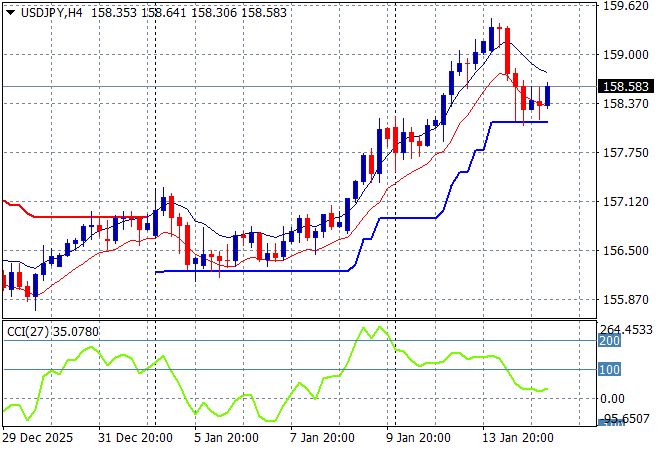Click the 159.620 price axis label
660x450 pixels.
tap(628, 6)
